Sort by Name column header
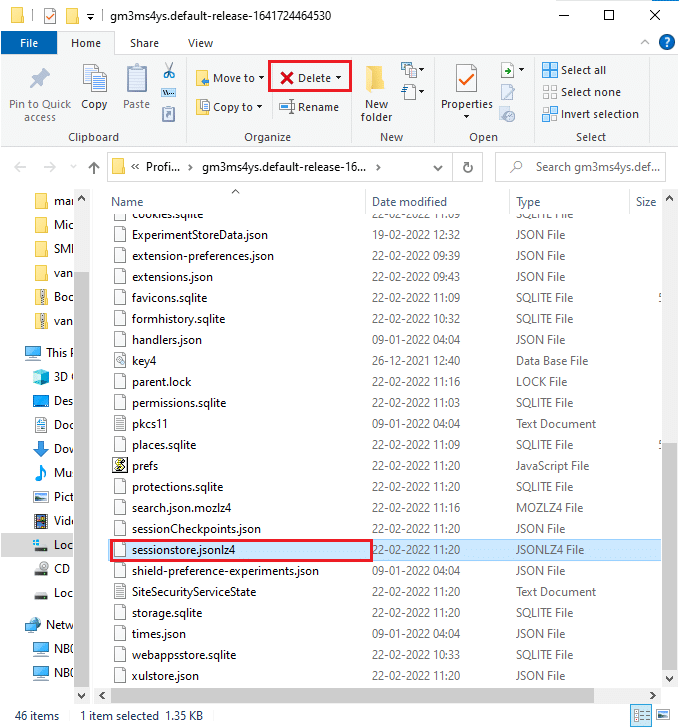This screenshot has width=680, height=728. pos(127,202)
